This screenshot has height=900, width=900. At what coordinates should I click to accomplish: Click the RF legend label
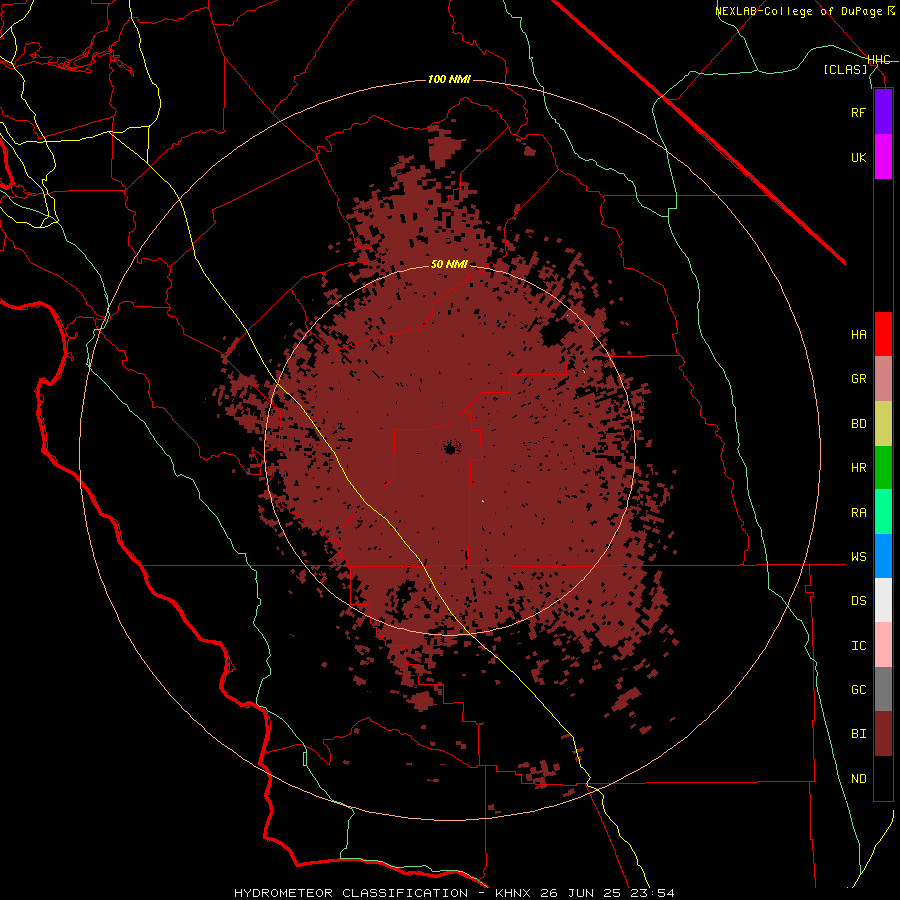(858, 112)
